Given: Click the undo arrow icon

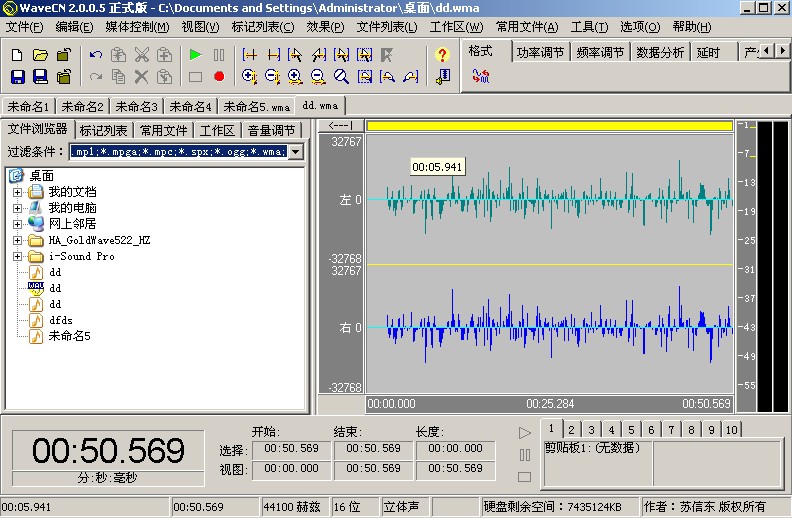Looking at the screenshot, I should [96, 55].
